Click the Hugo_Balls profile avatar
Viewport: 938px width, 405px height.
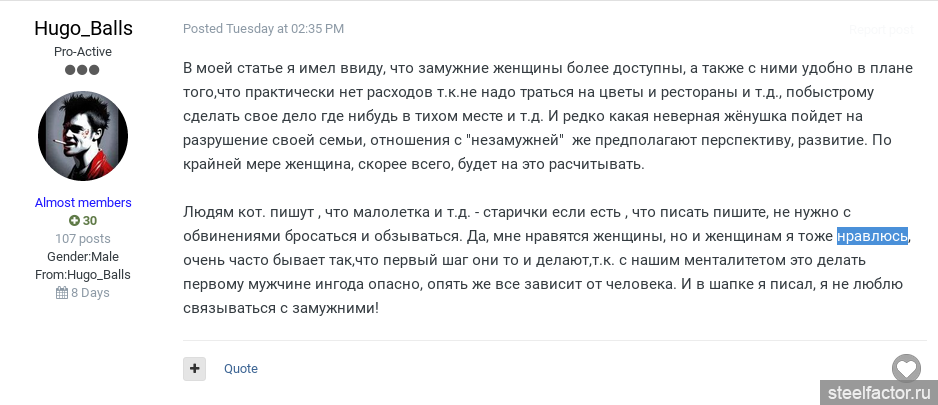(83, 137)
